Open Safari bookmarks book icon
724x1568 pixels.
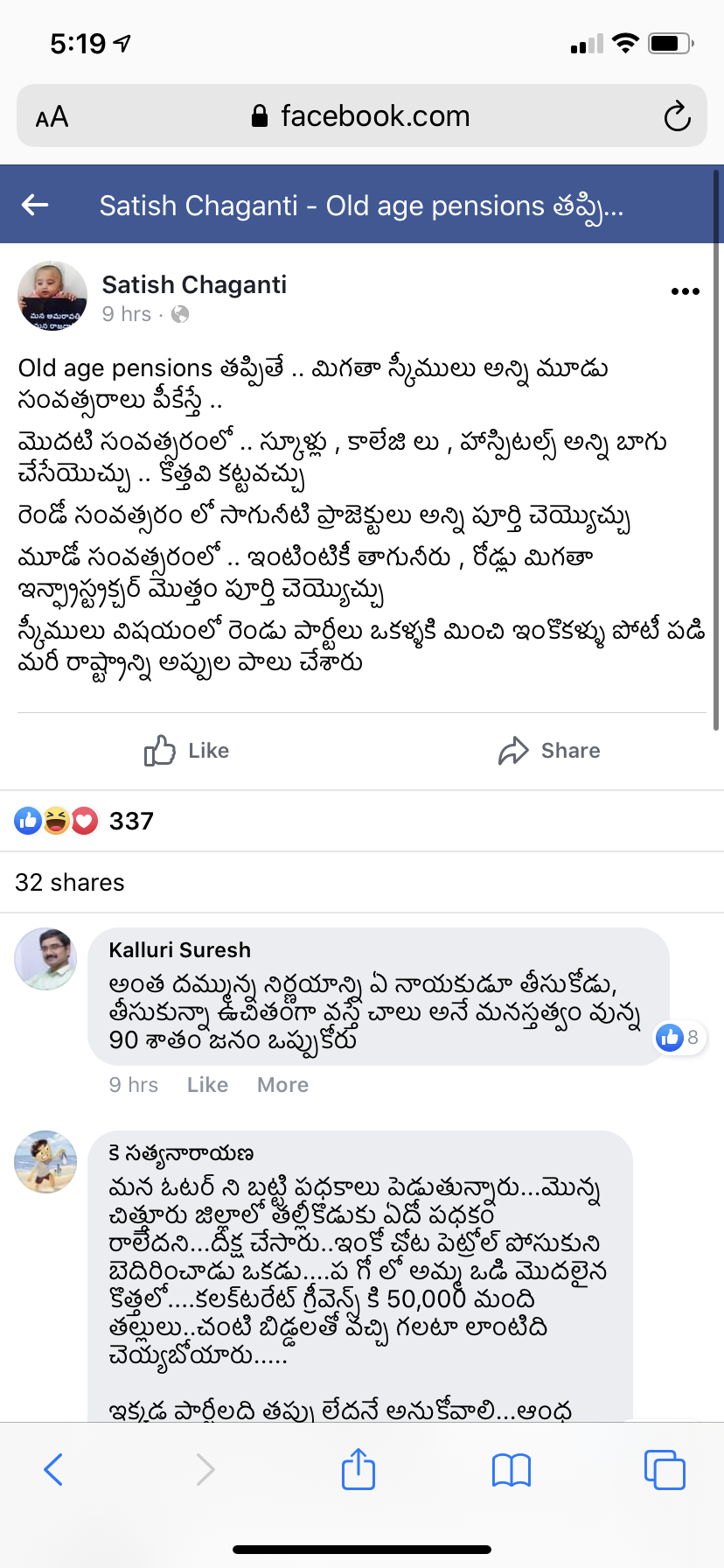[512, 1469]
